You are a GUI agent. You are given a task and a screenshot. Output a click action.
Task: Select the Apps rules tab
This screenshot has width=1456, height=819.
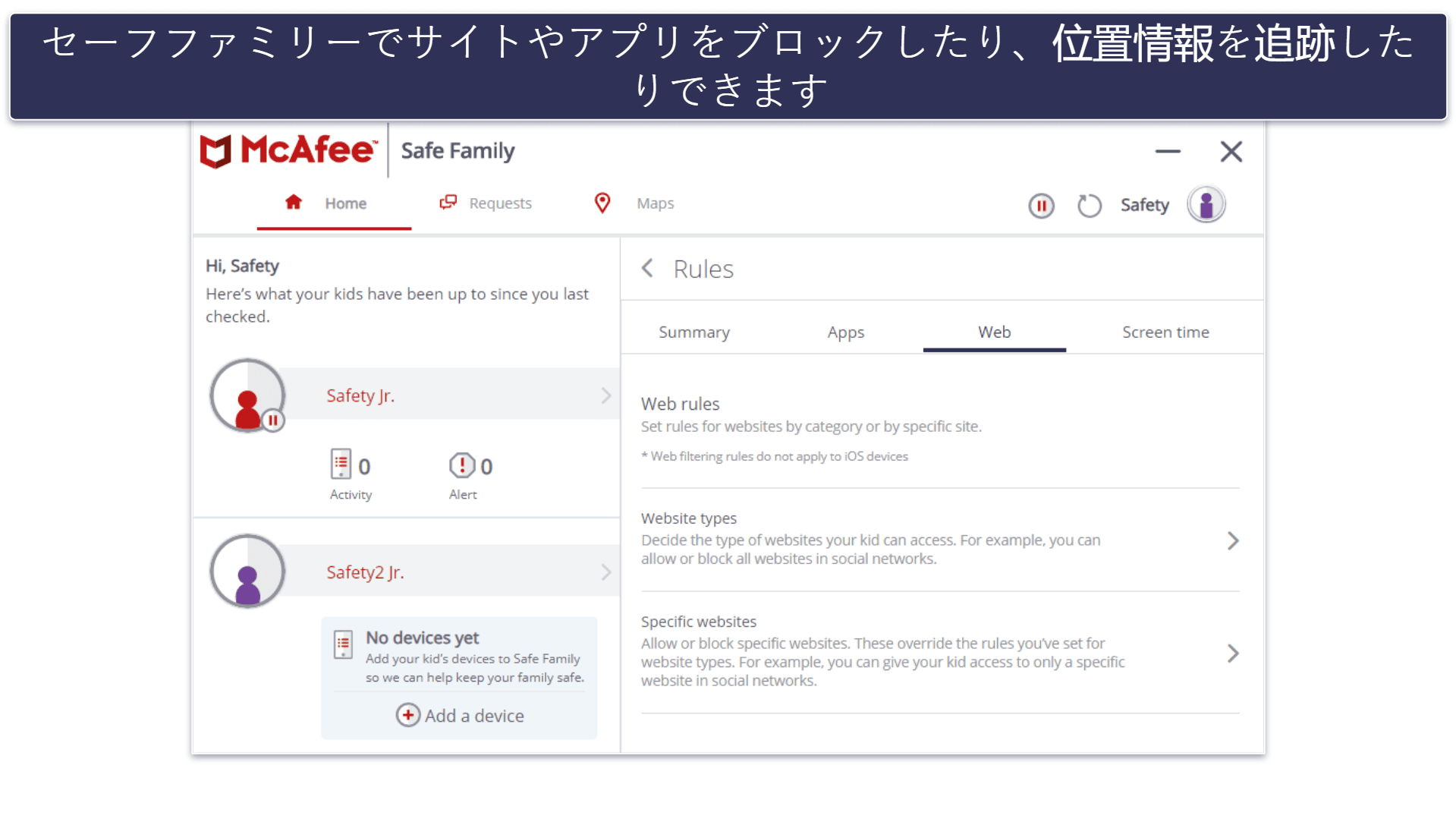pyautogui.click(x=846, y=332)
